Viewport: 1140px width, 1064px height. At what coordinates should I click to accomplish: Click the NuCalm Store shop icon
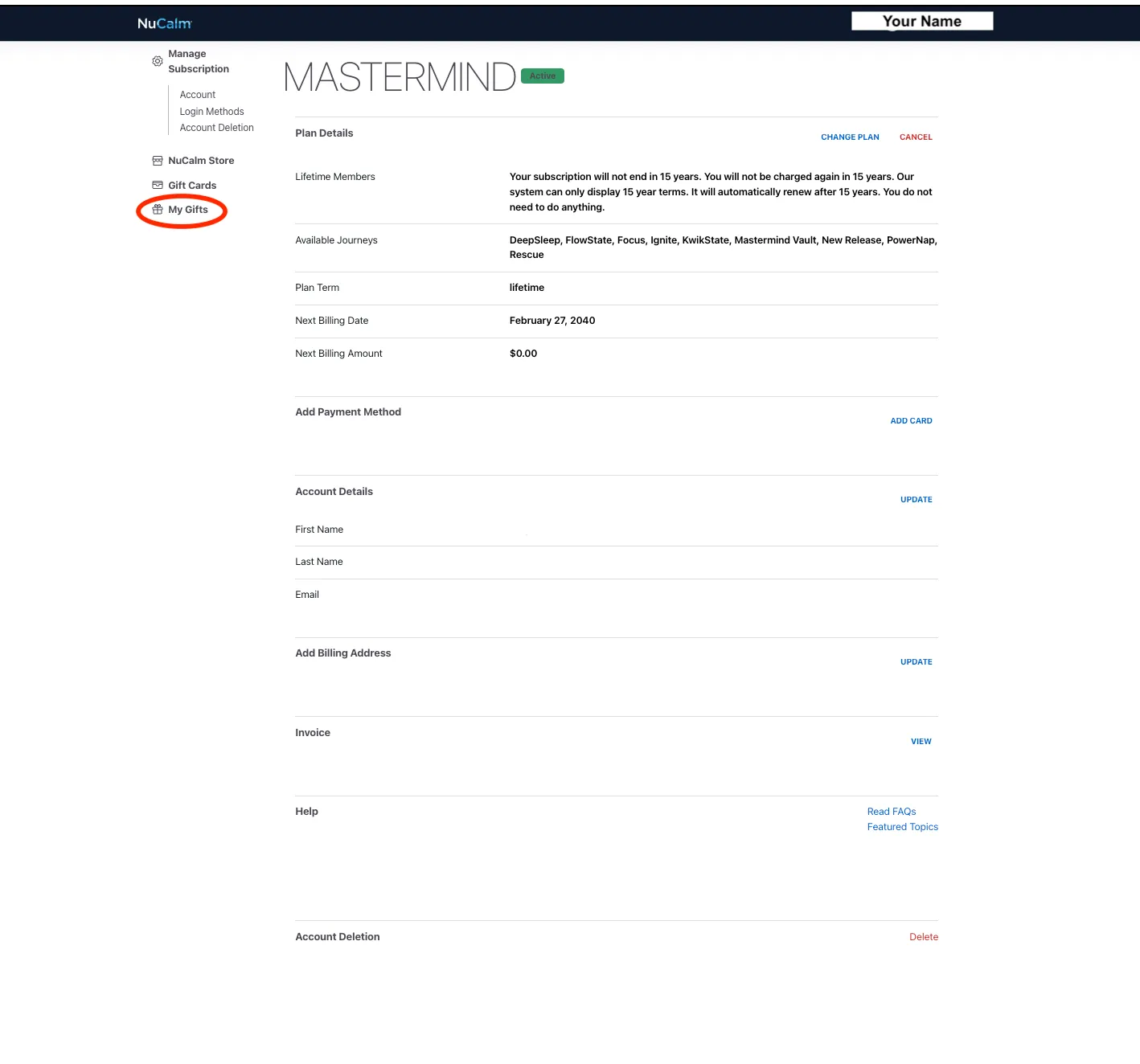pos(158,161)
